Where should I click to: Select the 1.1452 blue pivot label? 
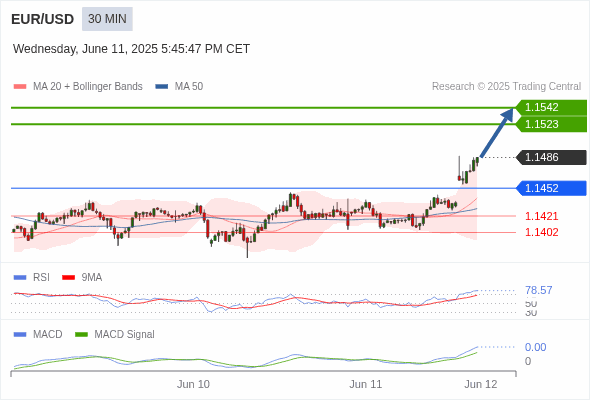click(551, 188)
